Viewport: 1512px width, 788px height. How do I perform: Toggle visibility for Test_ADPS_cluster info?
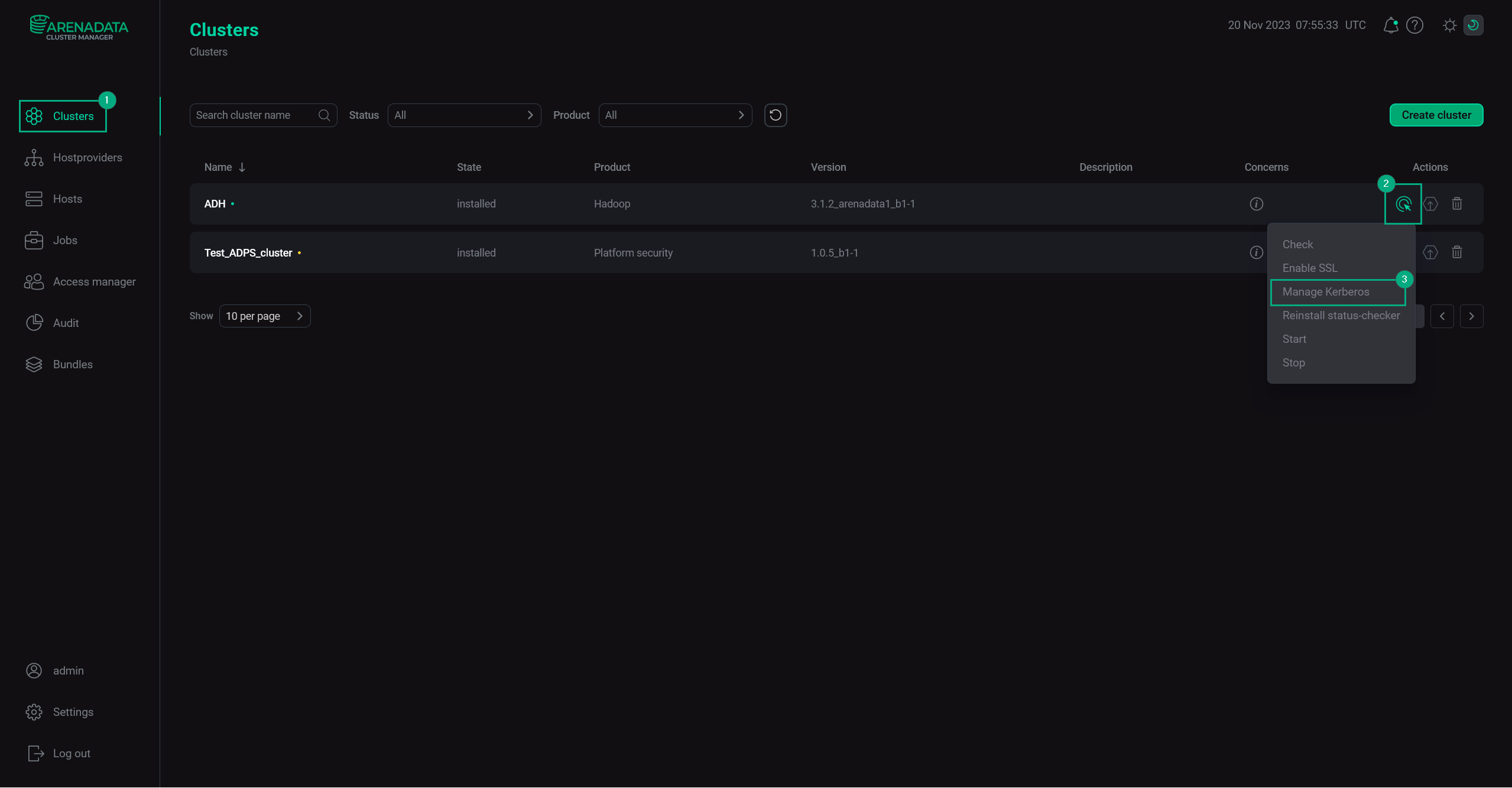click(x=1257, y=252)
